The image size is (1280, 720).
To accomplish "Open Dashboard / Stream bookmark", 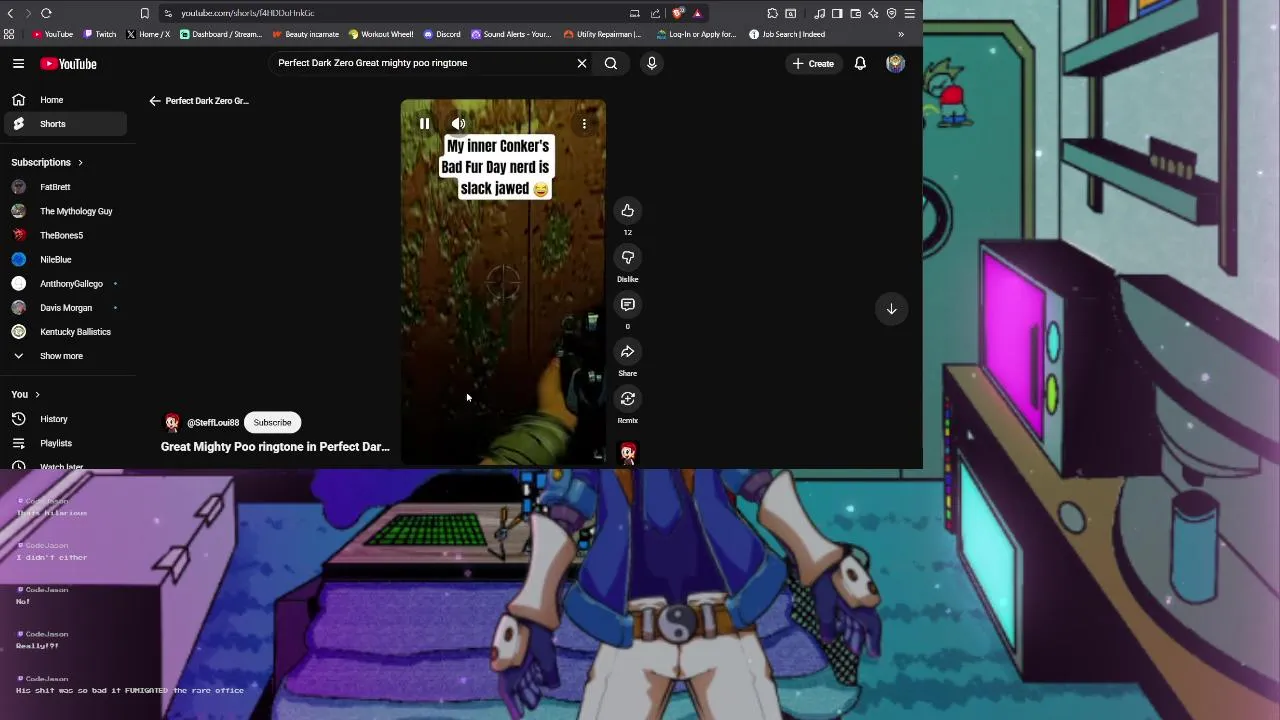I will [221, 34].
